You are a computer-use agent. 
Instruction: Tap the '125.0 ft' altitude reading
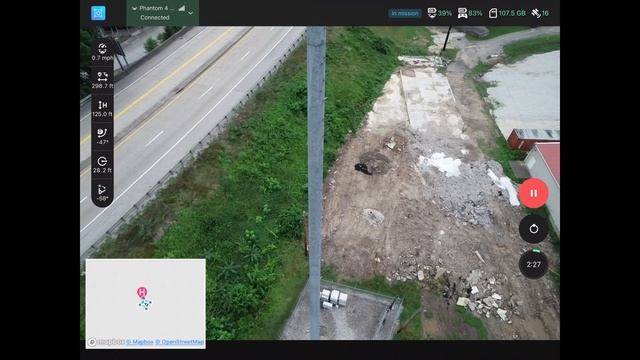coord(102,114)
